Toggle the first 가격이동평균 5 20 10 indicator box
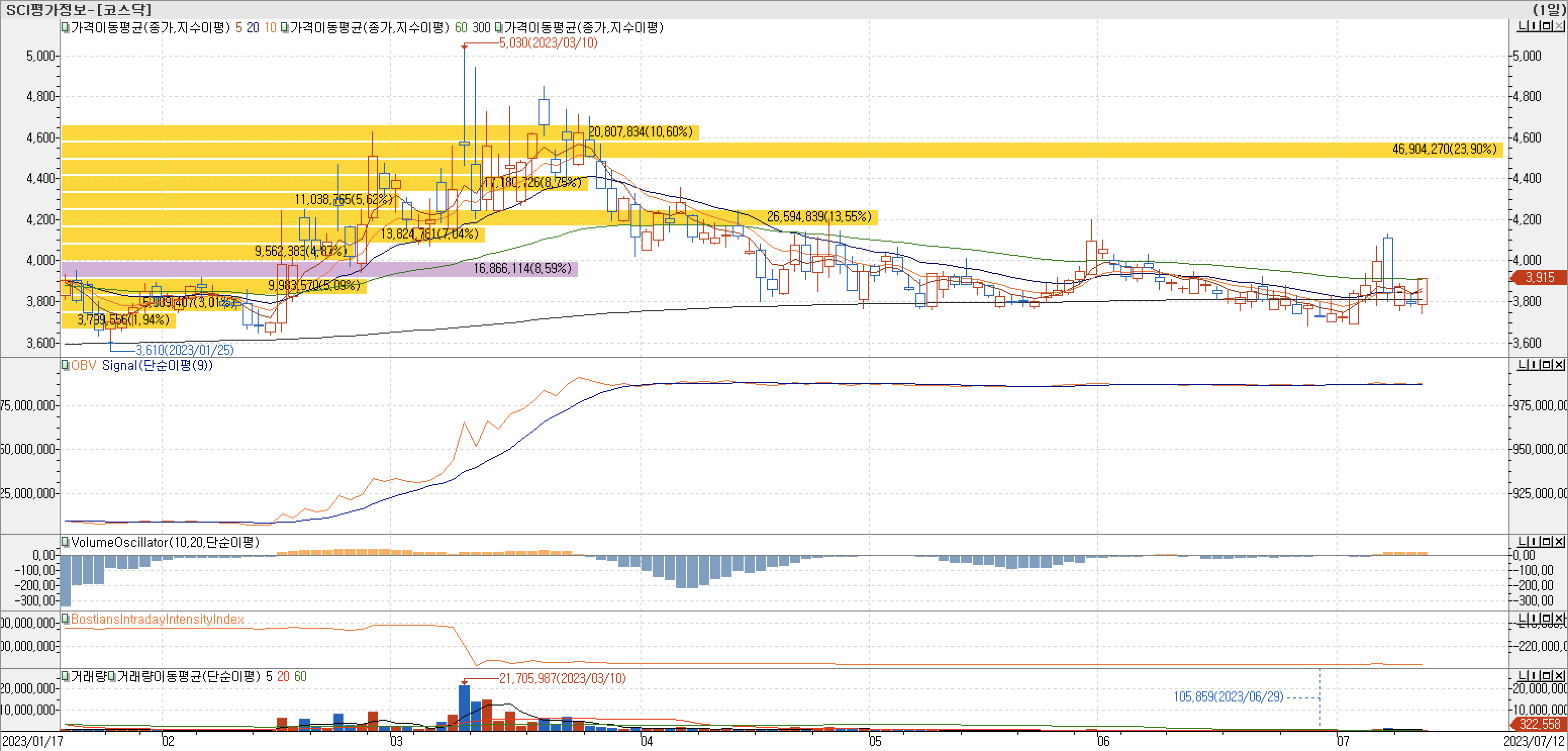The image size is (1568, 751). click(65, 27)
